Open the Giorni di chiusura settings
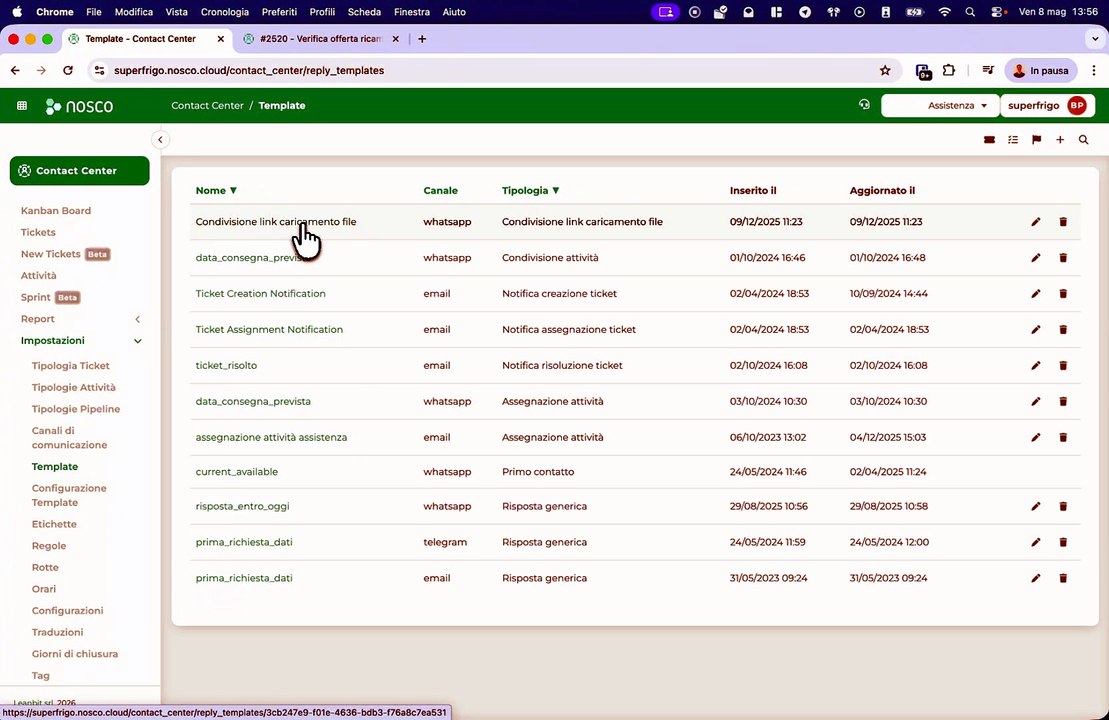Screen dimensions: 1109x720 point(75,654)
